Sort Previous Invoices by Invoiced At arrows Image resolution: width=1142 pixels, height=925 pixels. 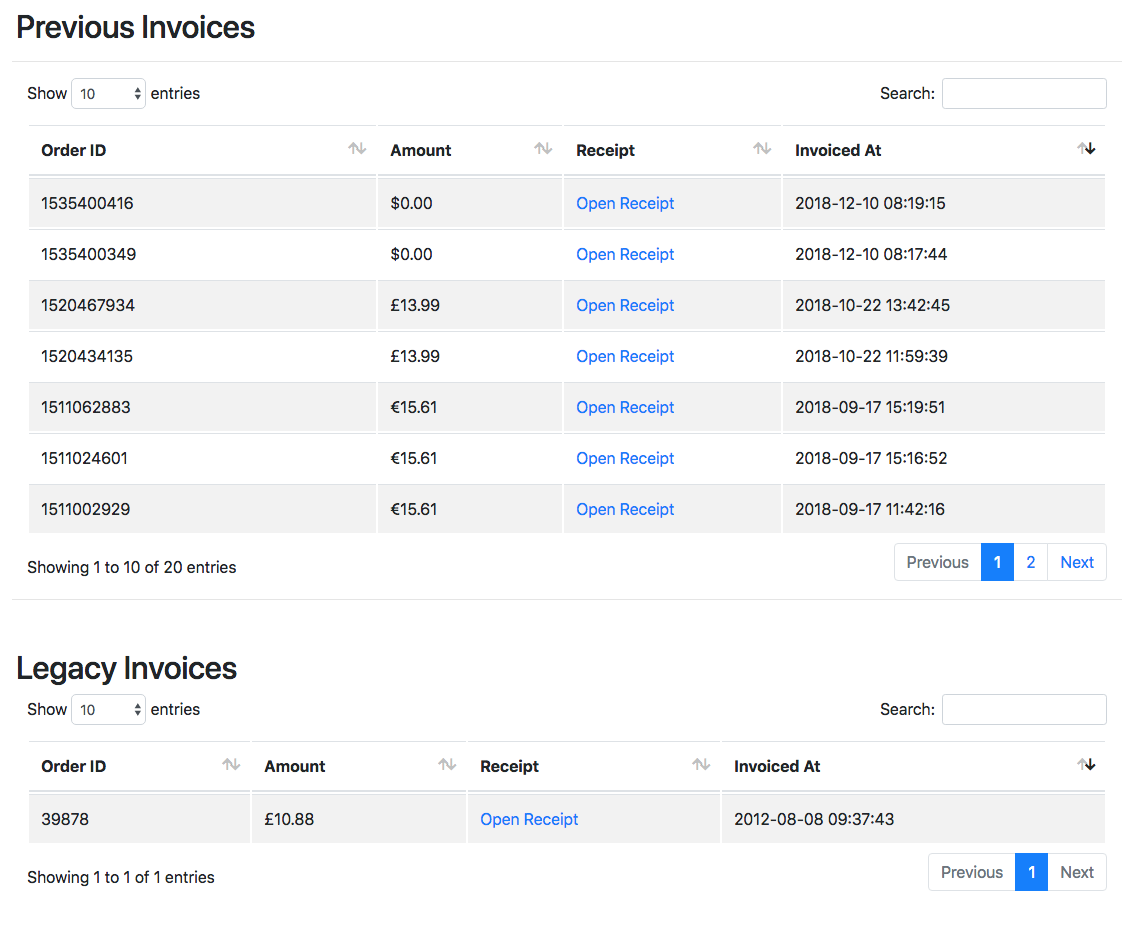(1086, 149)
